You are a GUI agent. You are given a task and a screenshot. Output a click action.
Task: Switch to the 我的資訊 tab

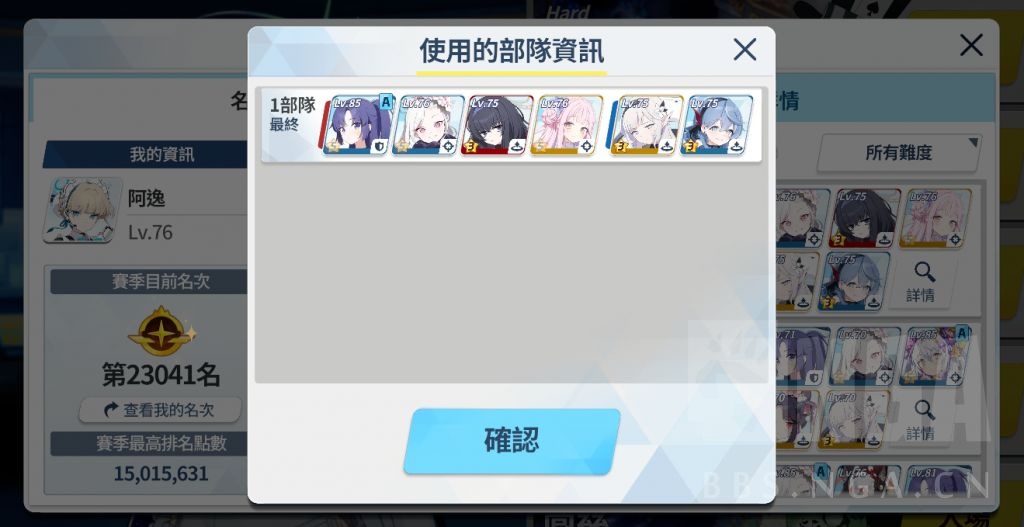click(161, 155)
